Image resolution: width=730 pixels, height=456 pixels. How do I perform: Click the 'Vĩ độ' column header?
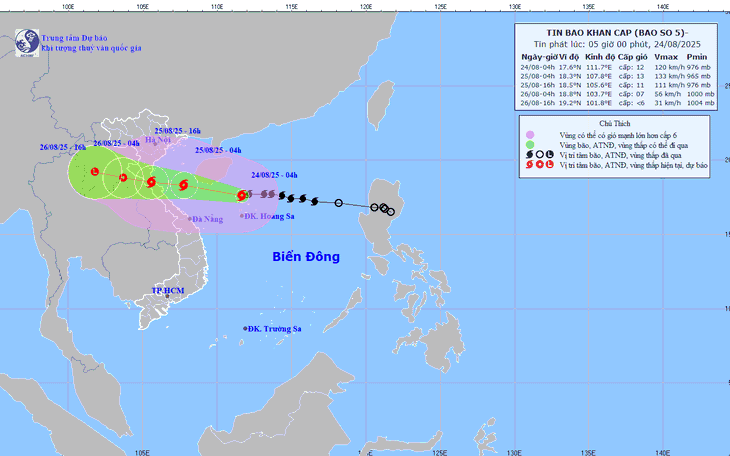click(x=569, y=57)
